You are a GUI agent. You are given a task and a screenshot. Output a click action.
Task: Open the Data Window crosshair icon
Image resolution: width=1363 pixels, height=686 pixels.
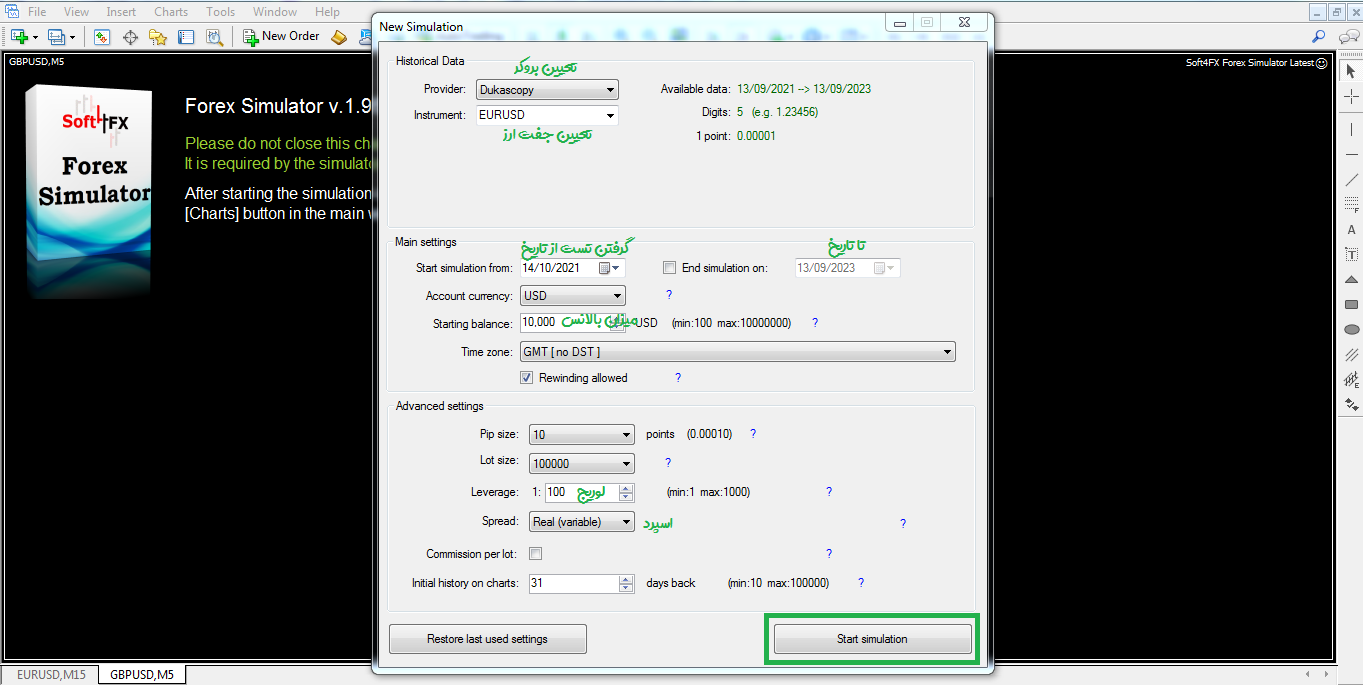coord(130,37)
